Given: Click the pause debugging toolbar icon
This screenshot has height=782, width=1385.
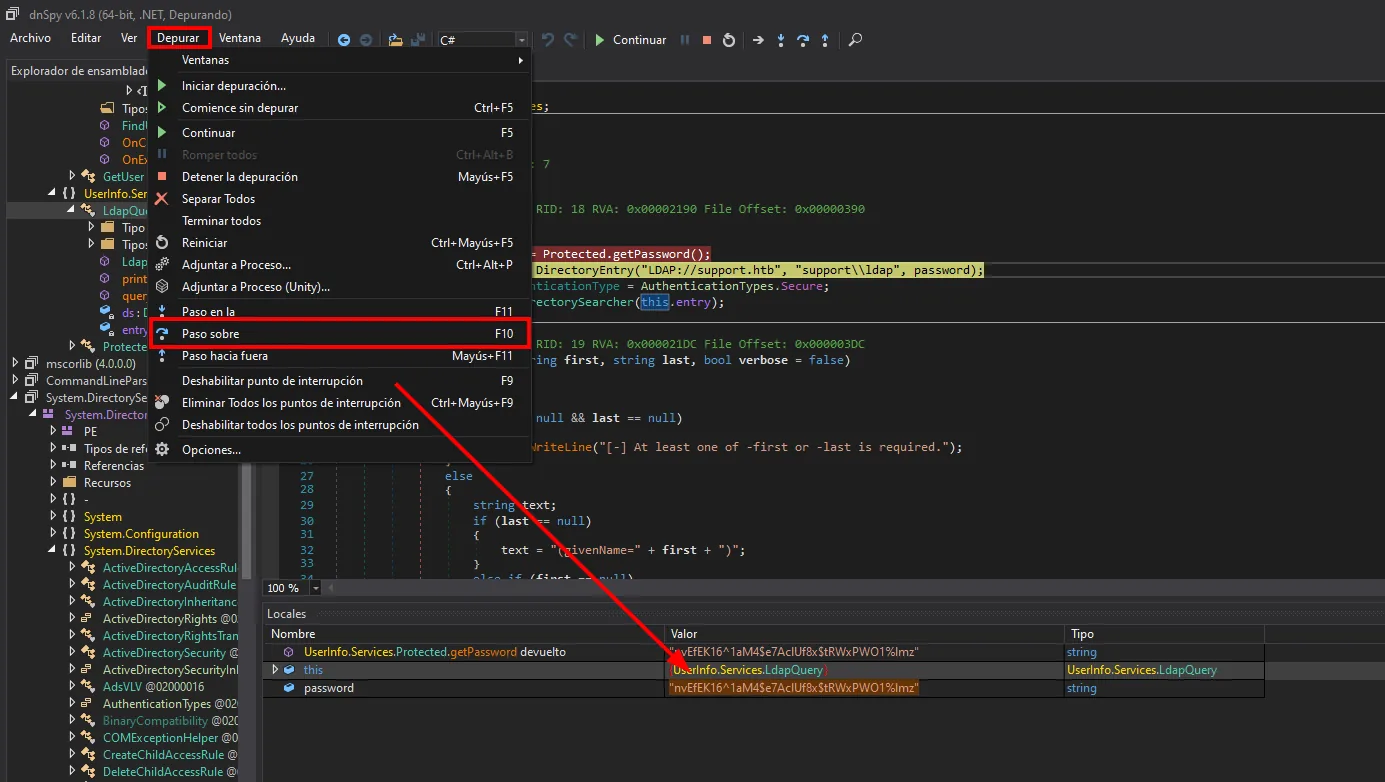Looking at the screenshot, I should coord(685,40).
